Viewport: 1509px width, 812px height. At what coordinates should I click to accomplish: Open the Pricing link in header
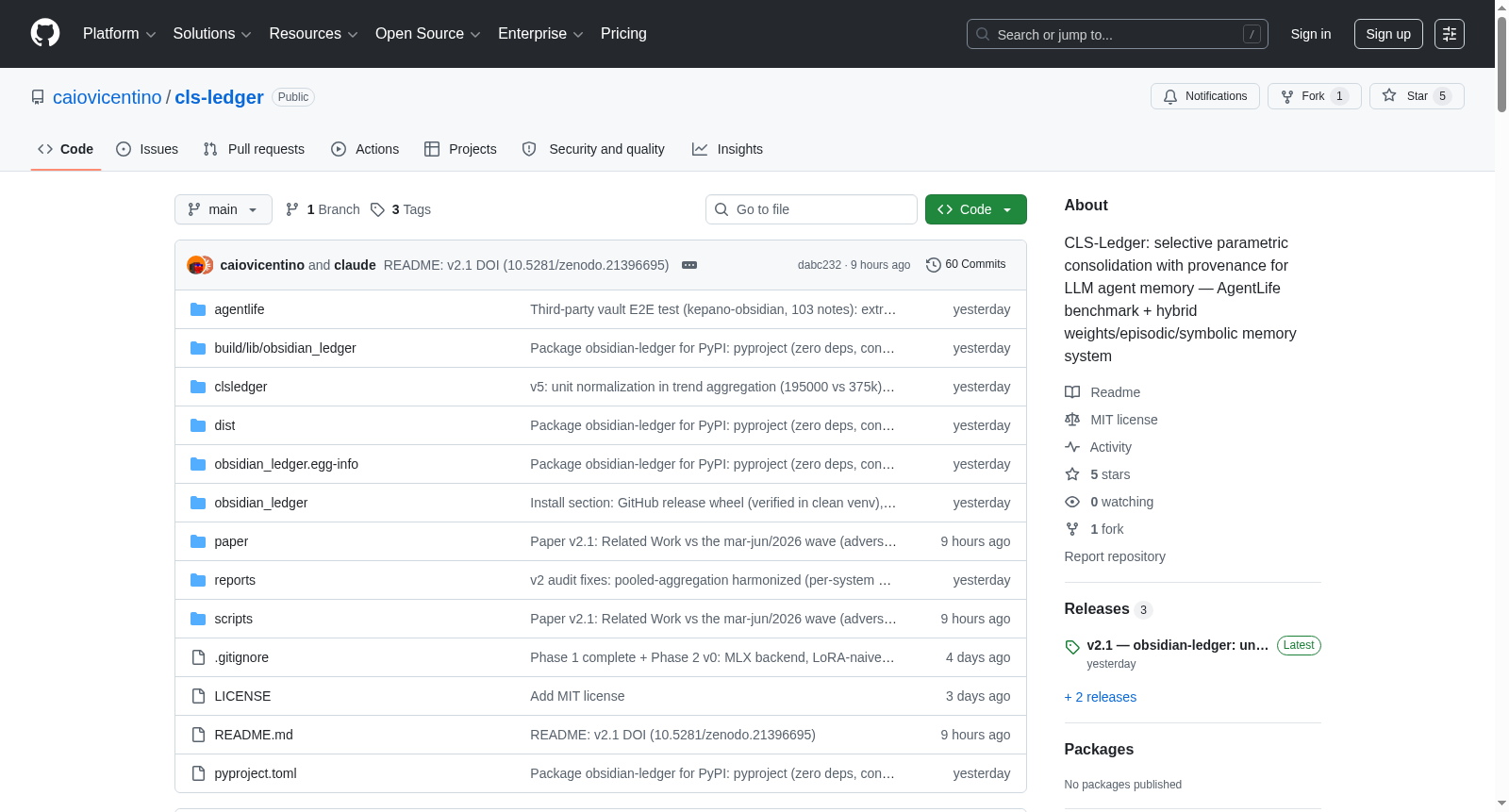click(x=623, y=34)
